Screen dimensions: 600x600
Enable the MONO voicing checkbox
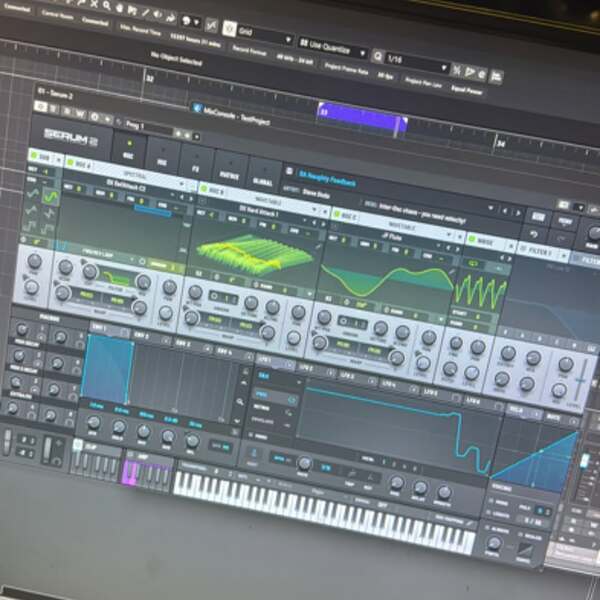tap(491, 501)
